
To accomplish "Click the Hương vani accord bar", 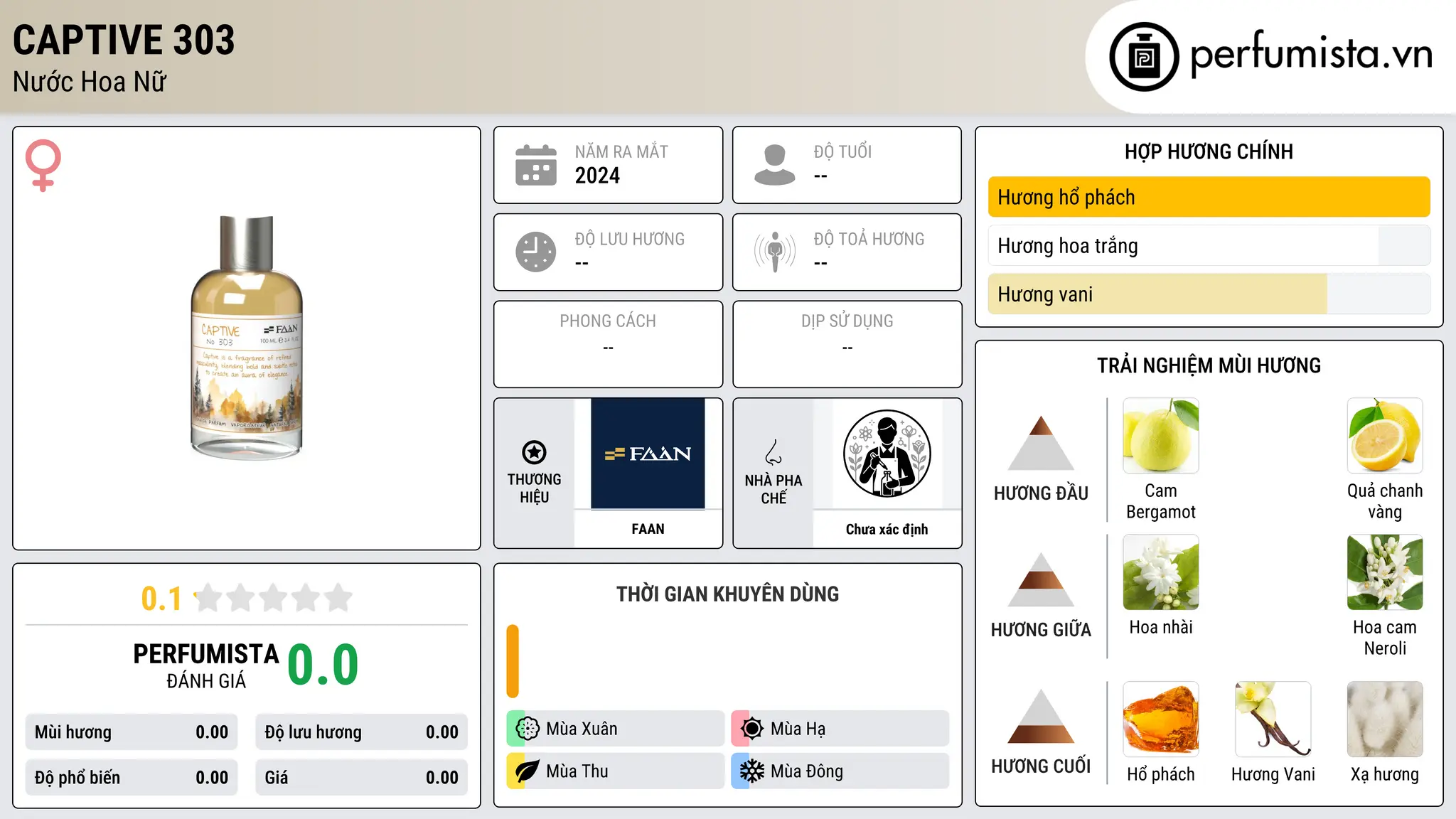I will pyautogui.click(x=1209, y=294).
